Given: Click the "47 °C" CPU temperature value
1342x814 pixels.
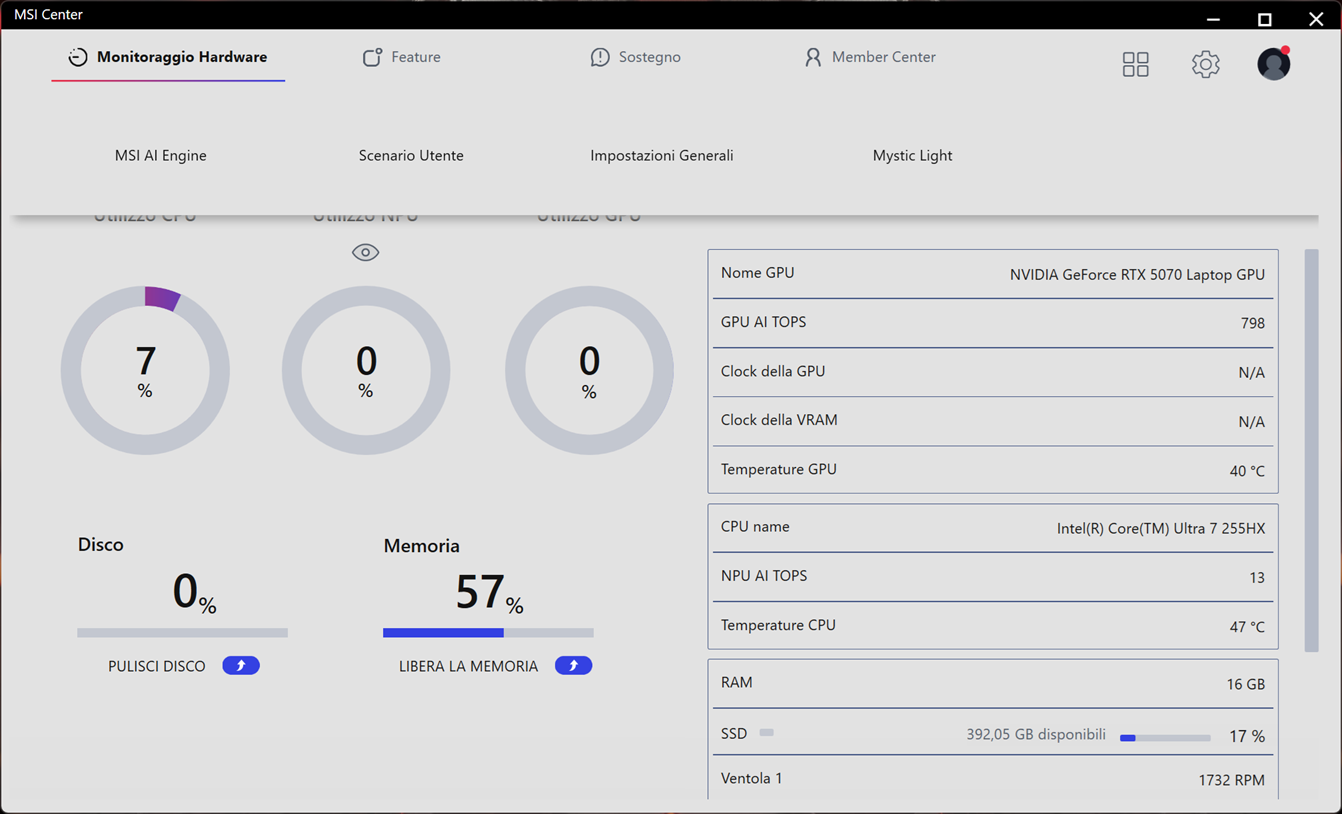Looking at the screenshot, I should point(1247,627).
